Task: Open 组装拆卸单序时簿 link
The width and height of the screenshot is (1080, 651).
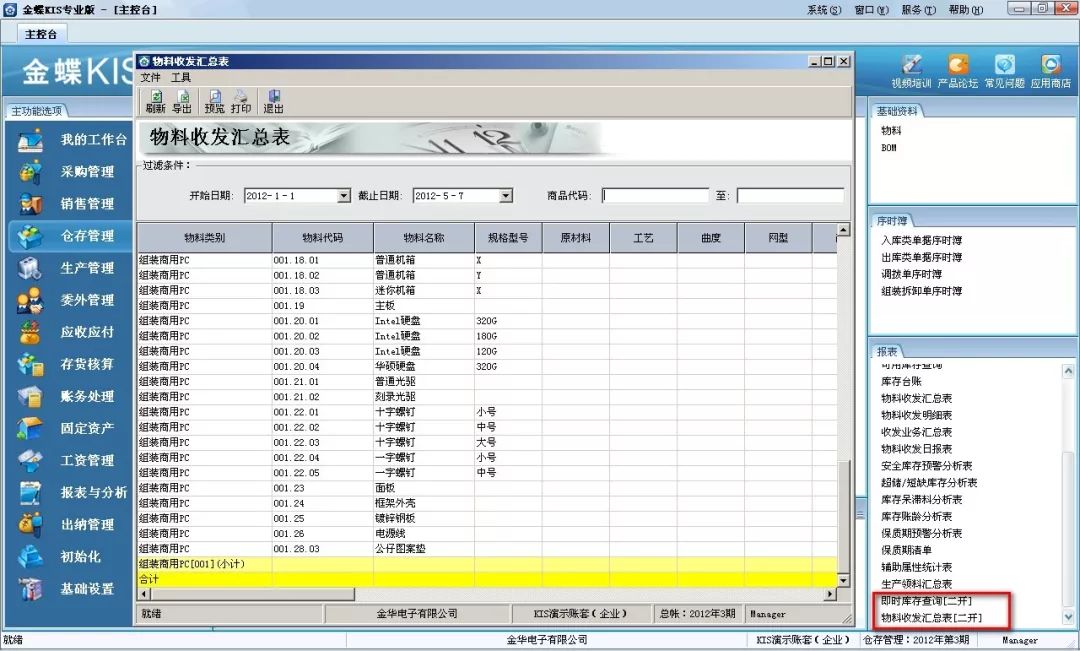Action: click(x=922, y=291)
